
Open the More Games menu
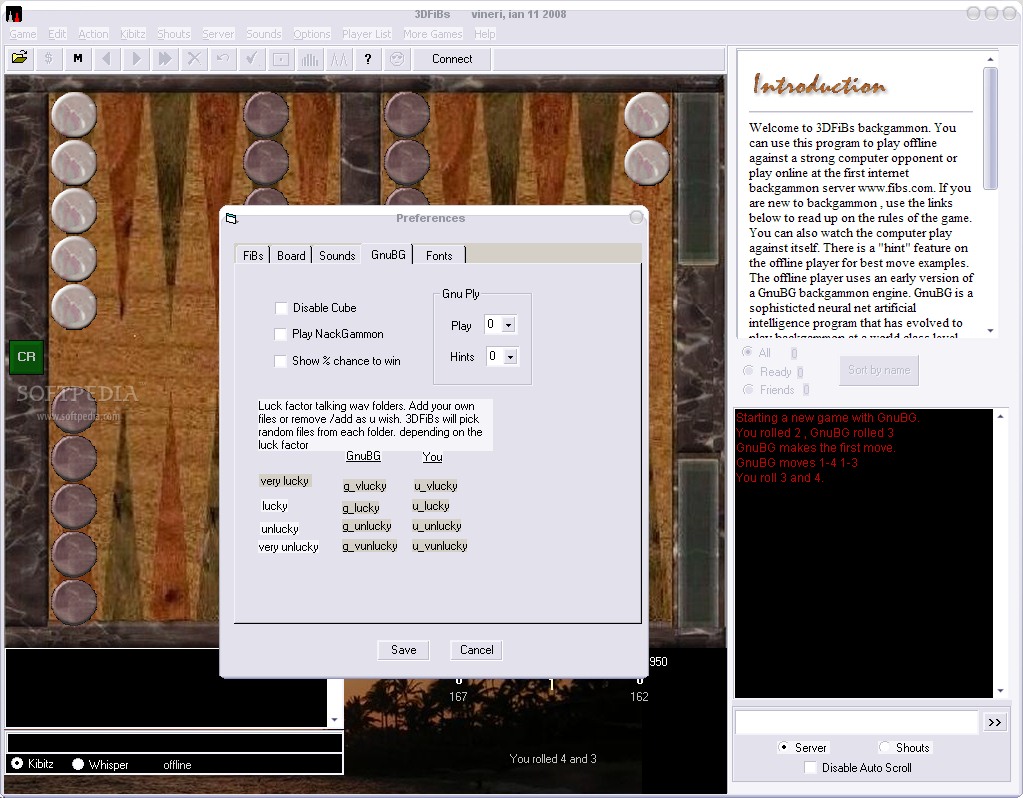tap(433, 34)
